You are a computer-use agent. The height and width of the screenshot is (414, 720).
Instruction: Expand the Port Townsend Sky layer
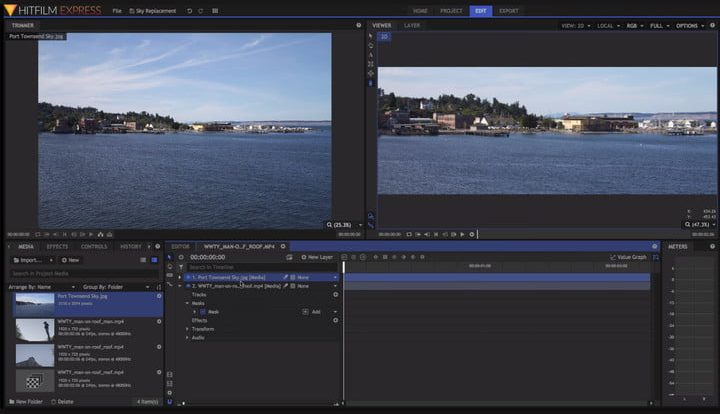coord(180,277)
